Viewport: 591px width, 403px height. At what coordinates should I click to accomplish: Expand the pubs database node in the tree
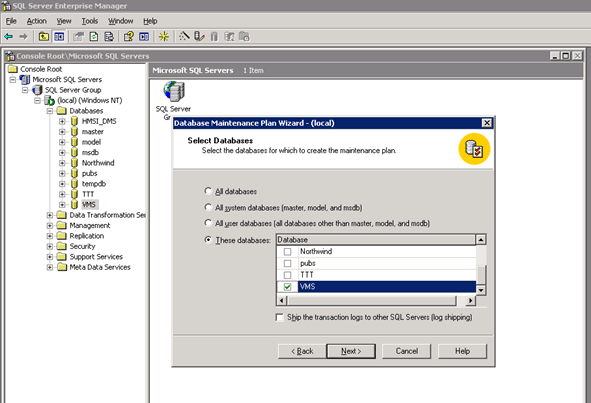pos(62,173)
